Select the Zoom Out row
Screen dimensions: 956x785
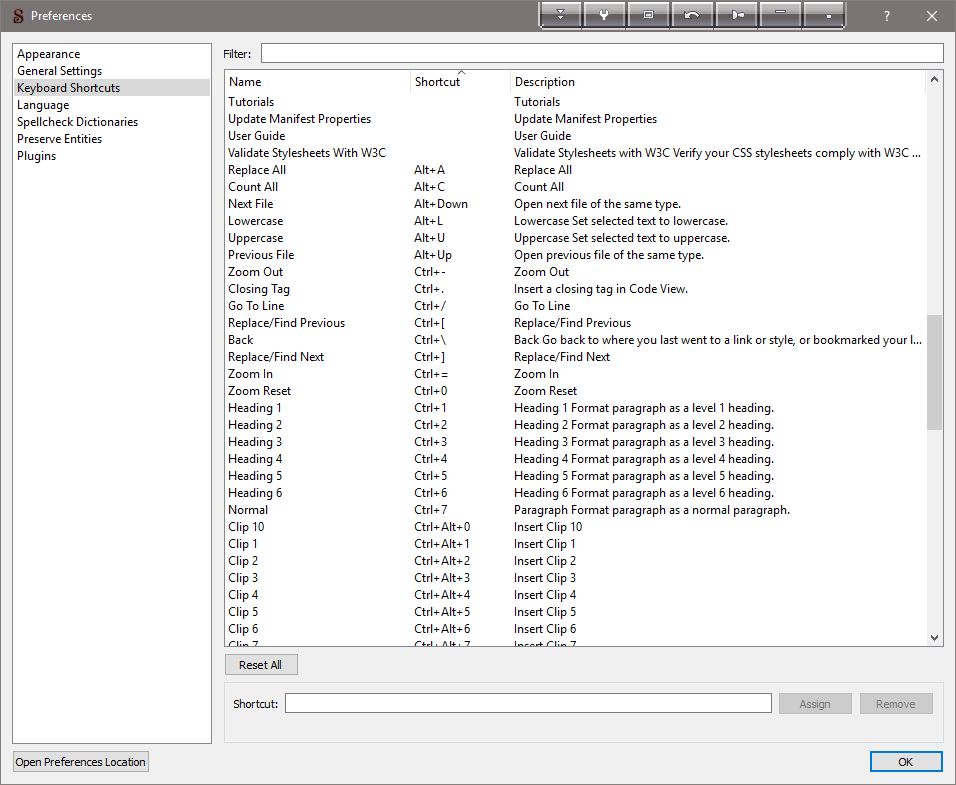(575, 272)
